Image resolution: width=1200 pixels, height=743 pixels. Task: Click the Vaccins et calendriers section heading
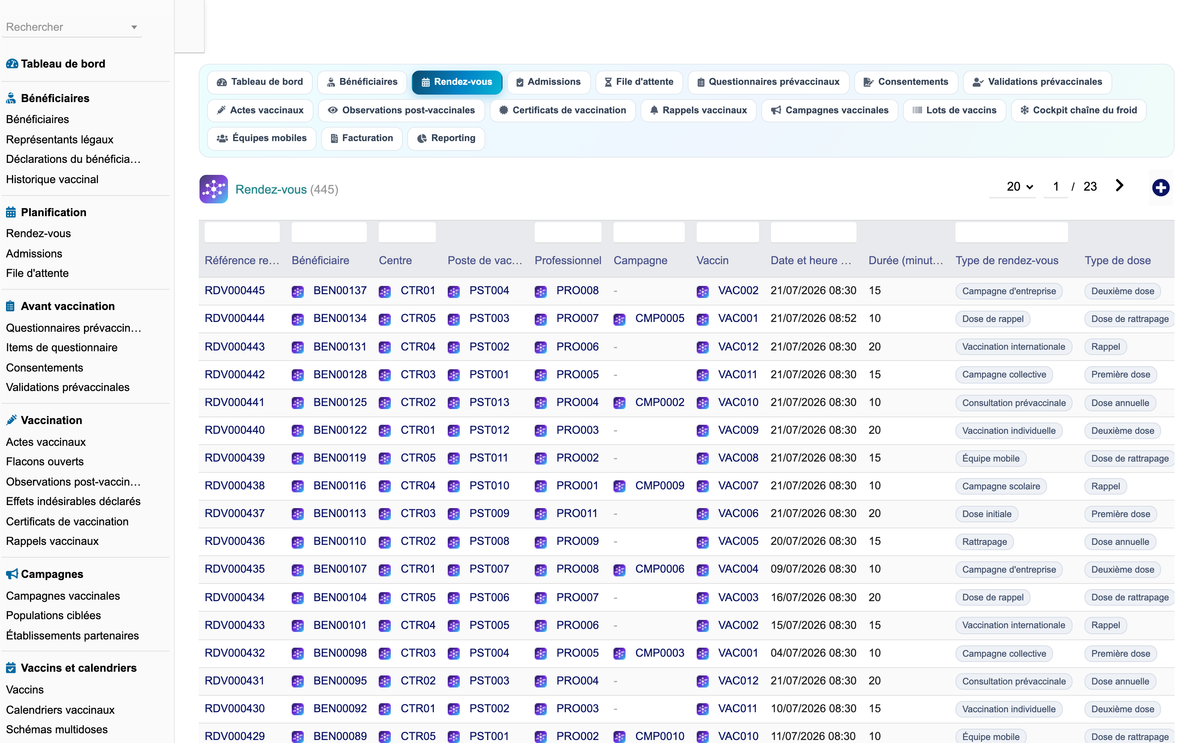coord(79,668)
